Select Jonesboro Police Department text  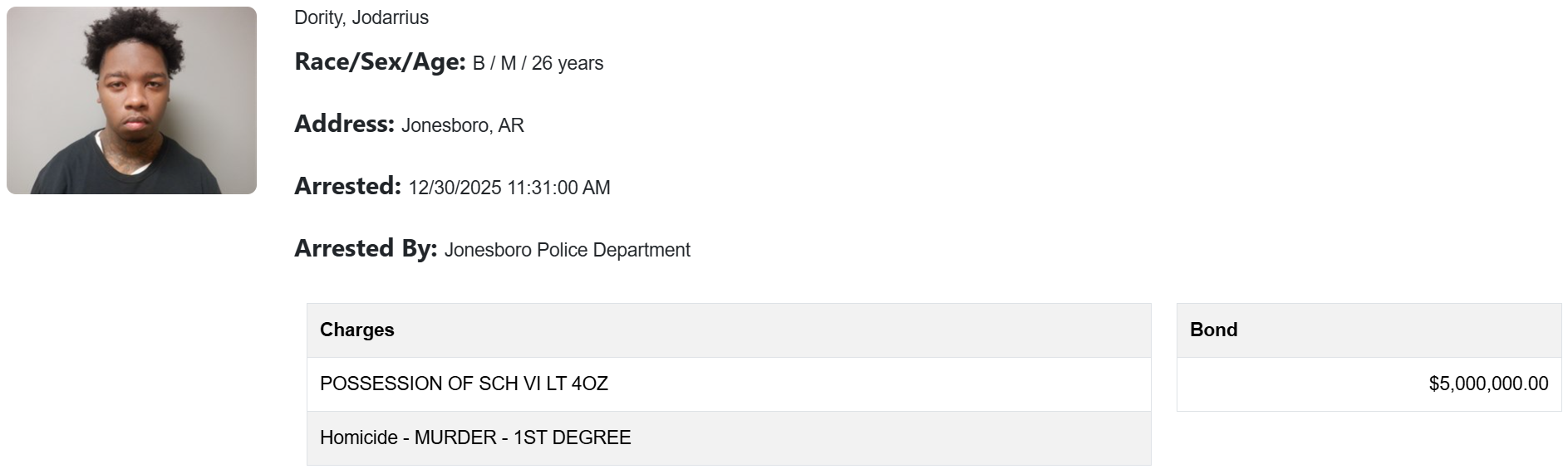point(568,251)
